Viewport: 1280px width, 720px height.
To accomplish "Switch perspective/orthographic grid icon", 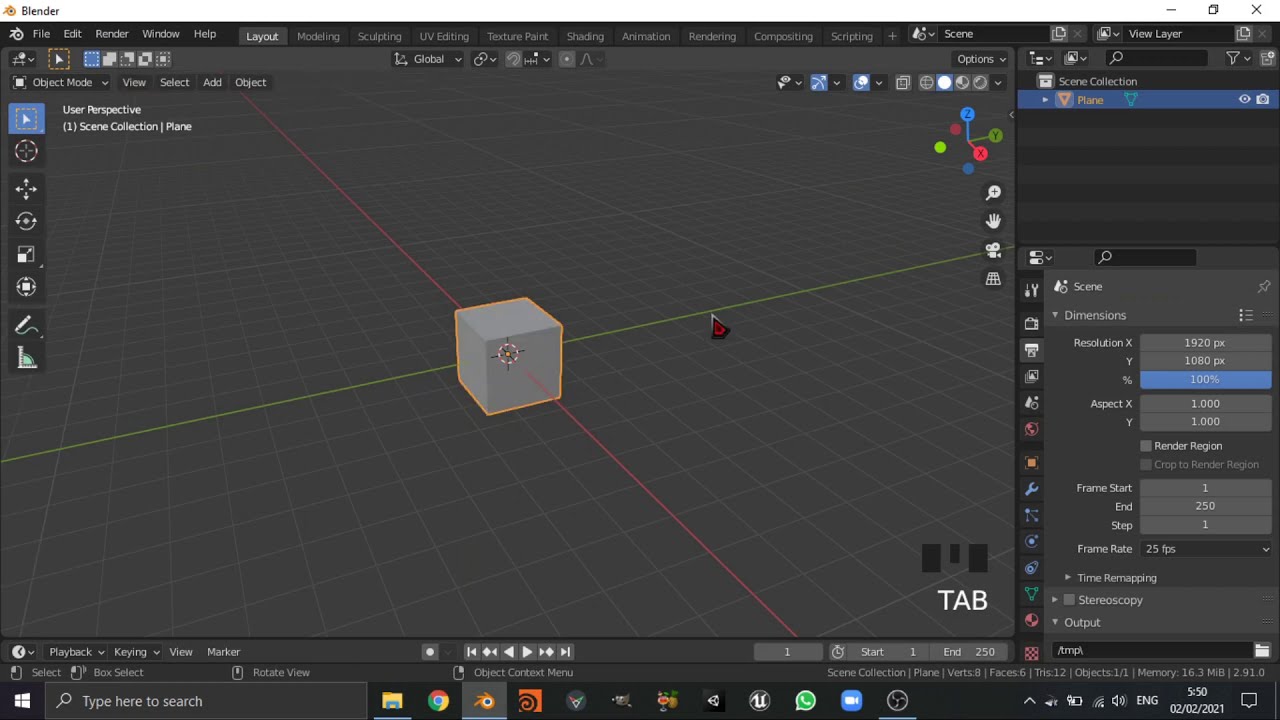I will coord(993,279).
